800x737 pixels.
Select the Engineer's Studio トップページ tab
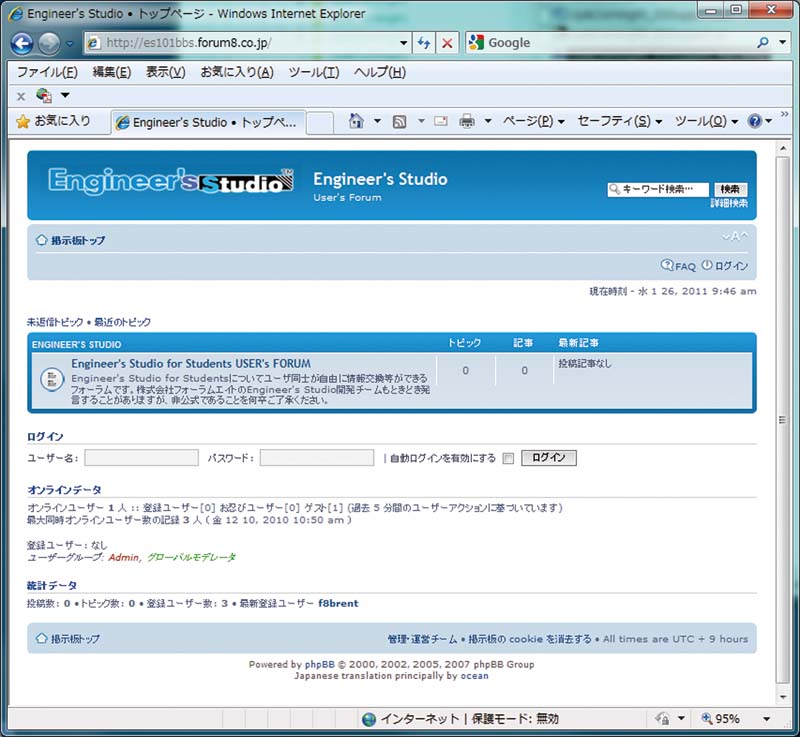pos(208,122)
